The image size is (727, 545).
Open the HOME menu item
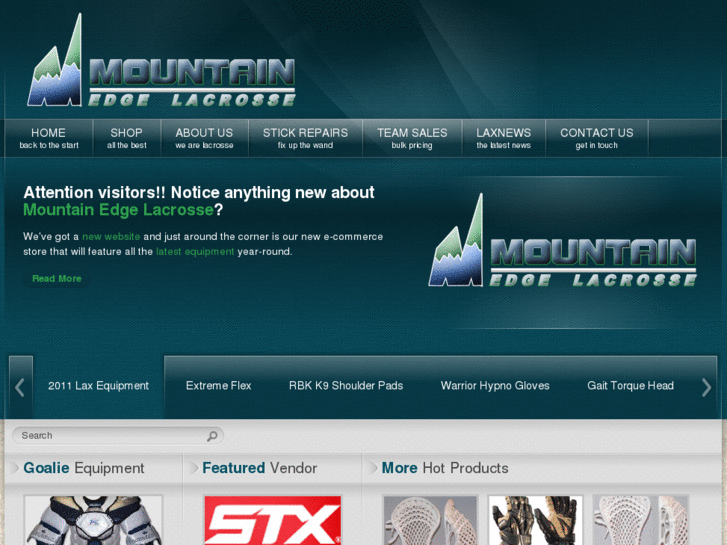coord(49,138)
